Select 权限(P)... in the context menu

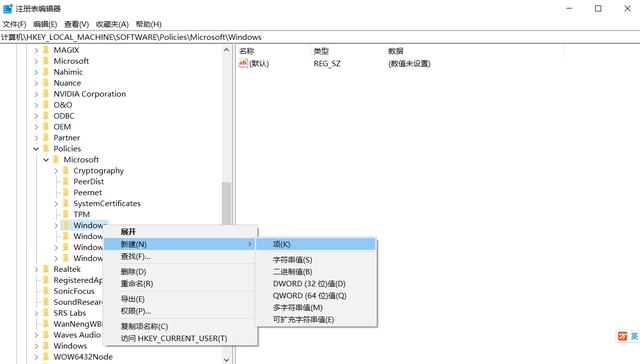pos(180,311)
